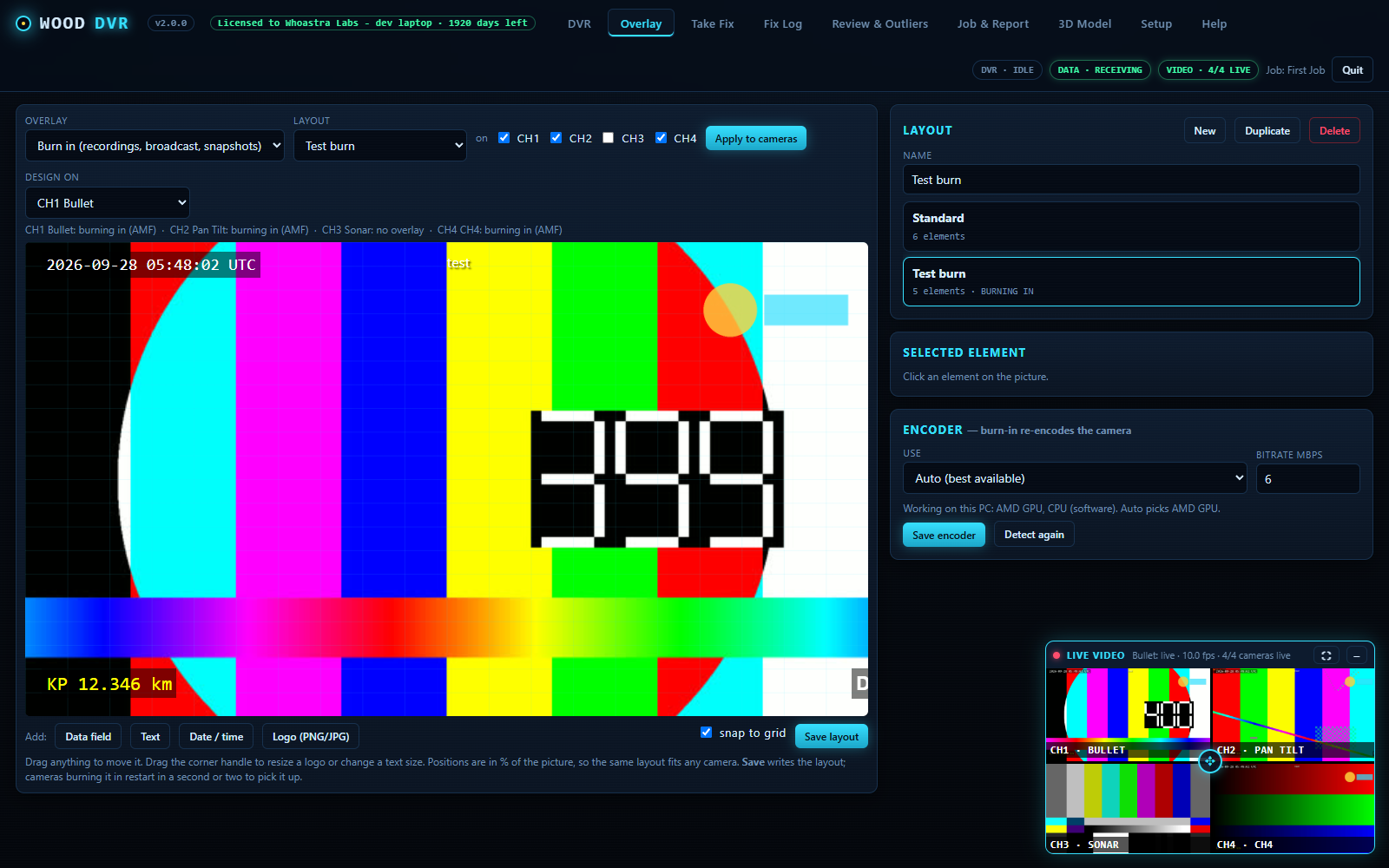Click the layout Name input field

pos(1131,180)
